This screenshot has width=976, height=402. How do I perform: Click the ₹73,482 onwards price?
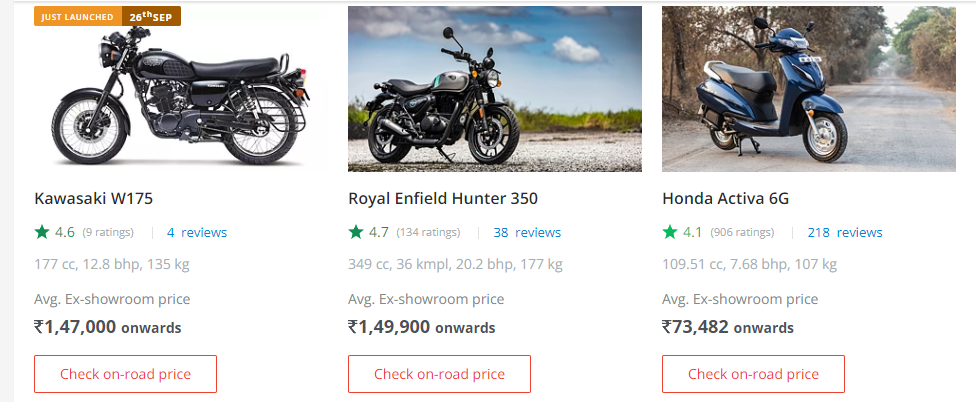[x=727, y=326]
